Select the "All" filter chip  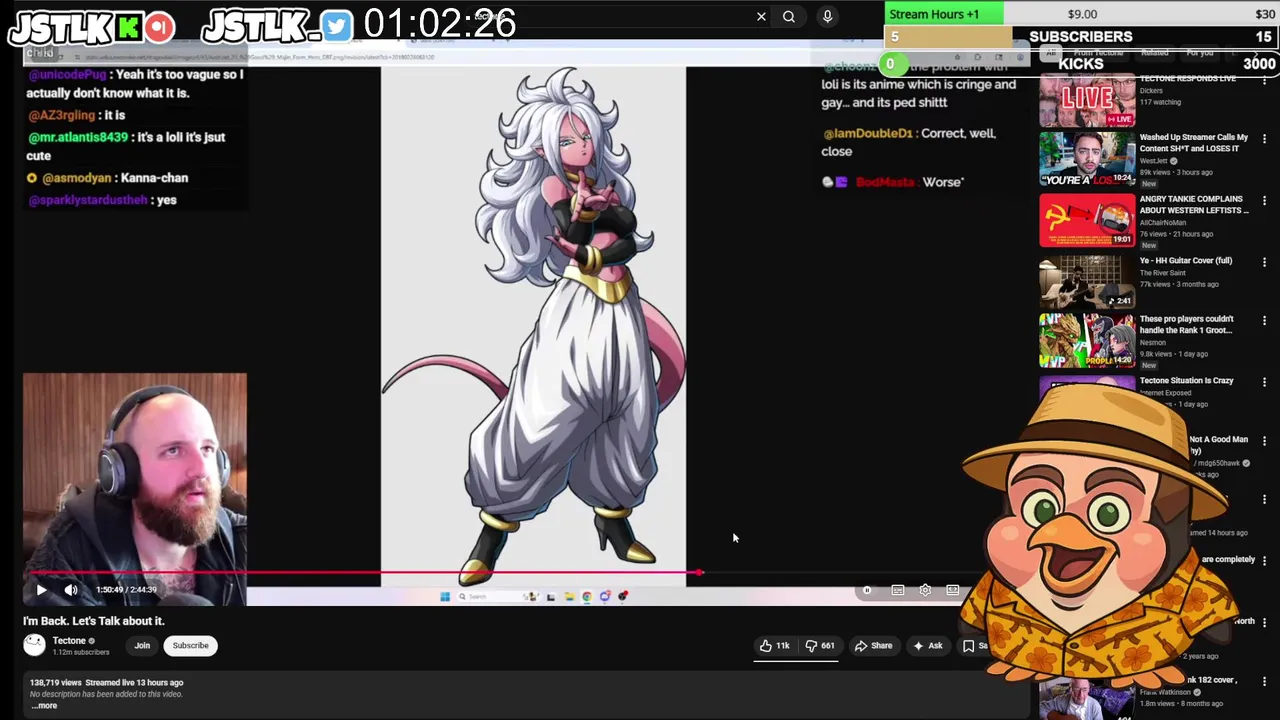tap(1050, 52)
